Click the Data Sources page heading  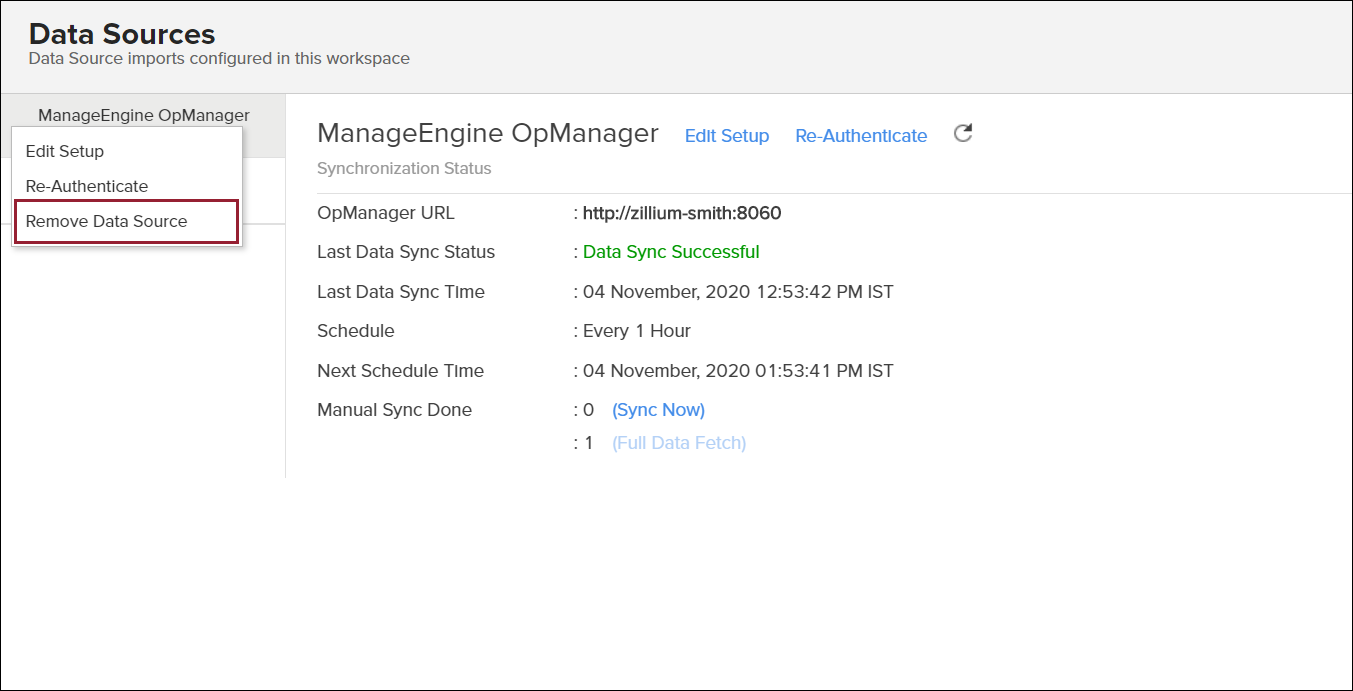pyautogui.click(x=122, y=34)
